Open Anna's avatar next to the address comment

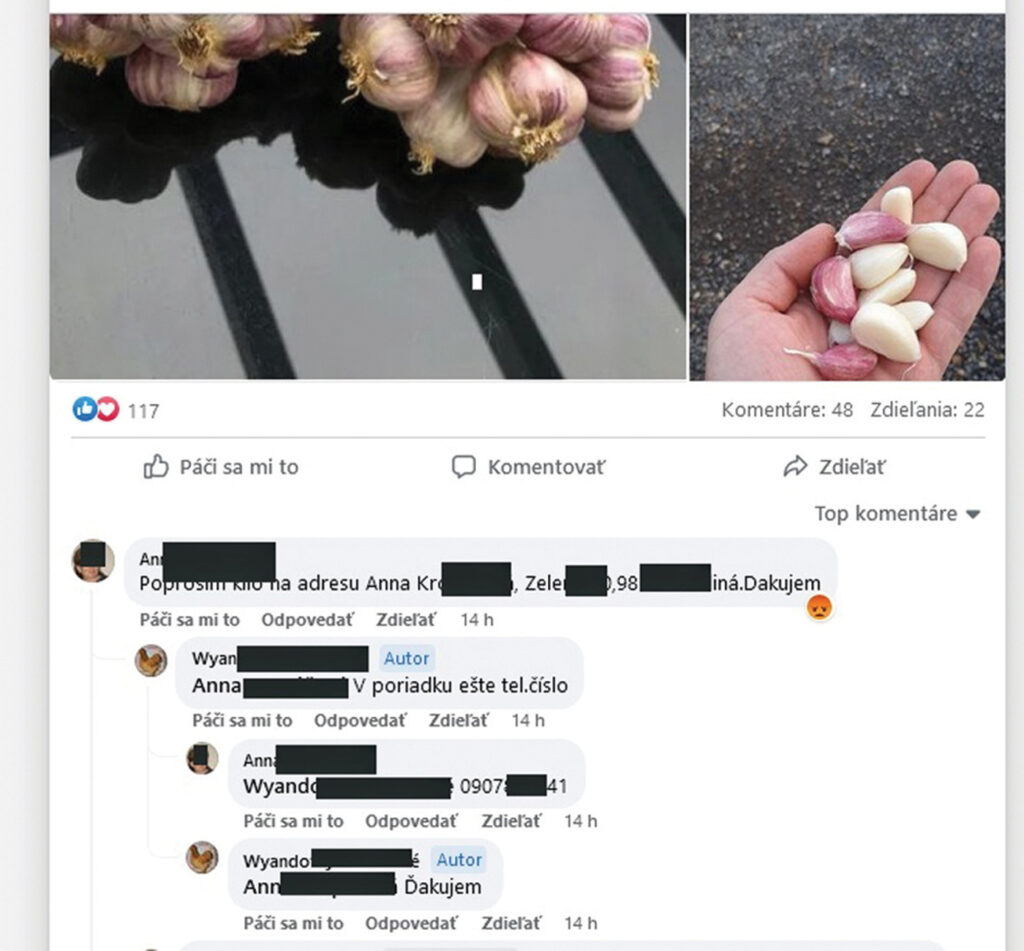click(x=93, y=560)
